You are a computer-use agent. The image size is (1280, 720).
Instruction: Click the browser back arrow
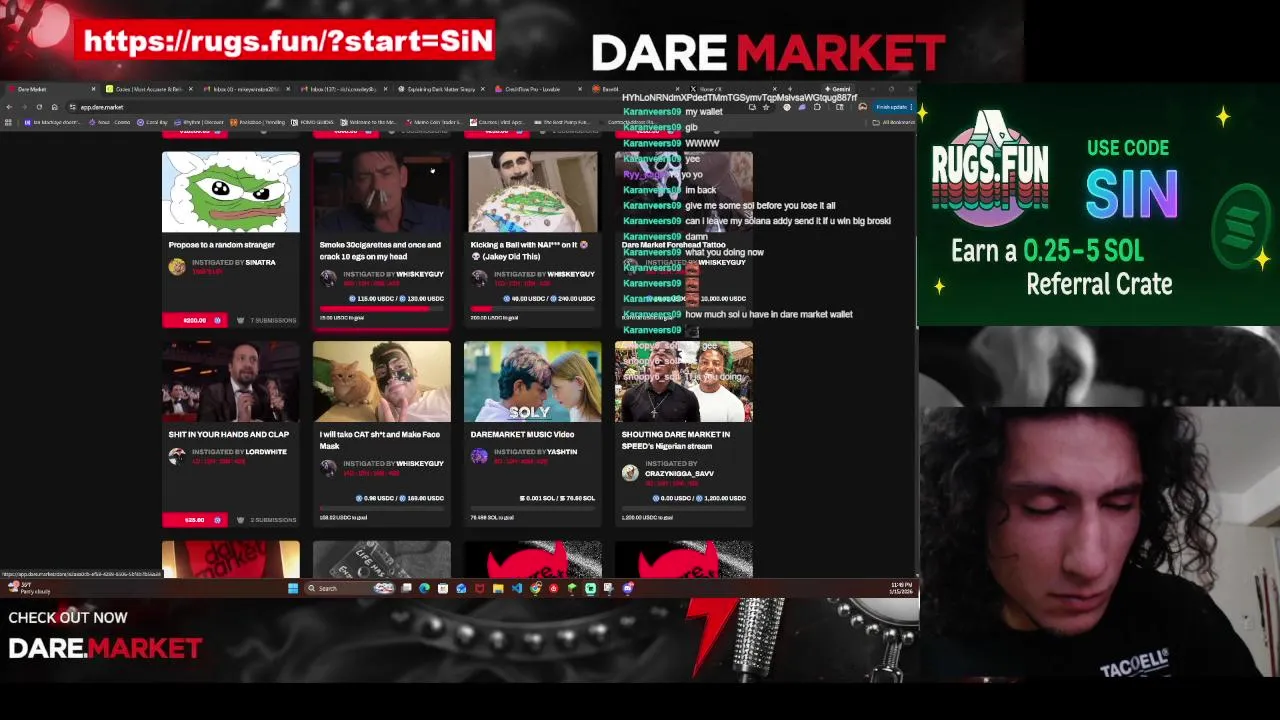pos(10,107)
